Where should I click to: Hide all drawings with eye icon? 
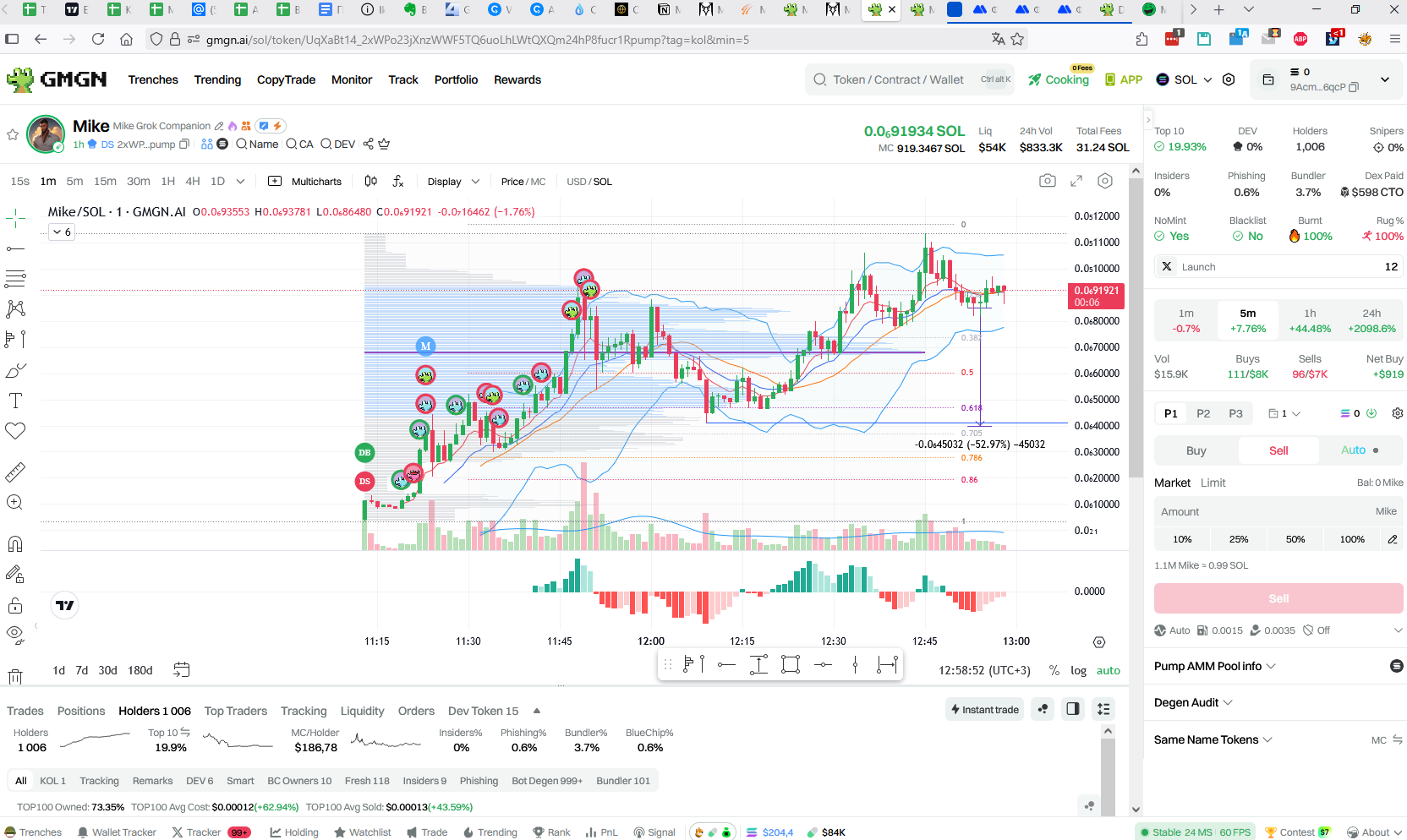(15, 634)
